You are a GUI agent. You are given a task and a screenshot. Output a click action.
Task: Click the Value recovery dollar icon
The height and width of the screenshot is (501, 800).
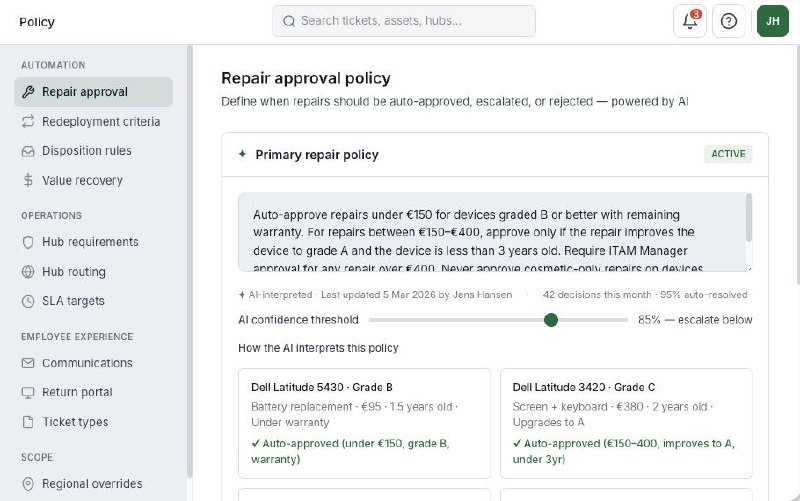tap(28, 181)
